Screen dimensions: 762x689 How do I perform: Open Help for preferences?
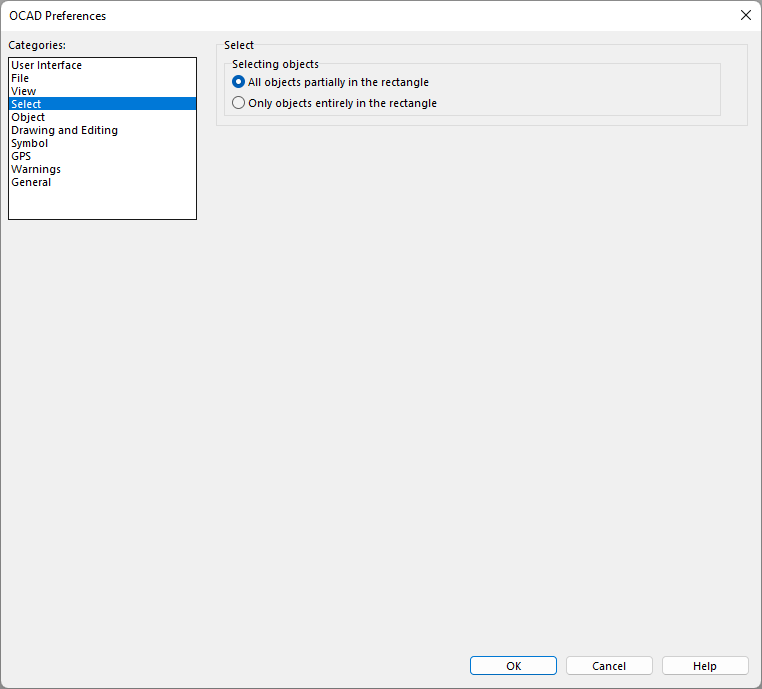coord(705,666)
